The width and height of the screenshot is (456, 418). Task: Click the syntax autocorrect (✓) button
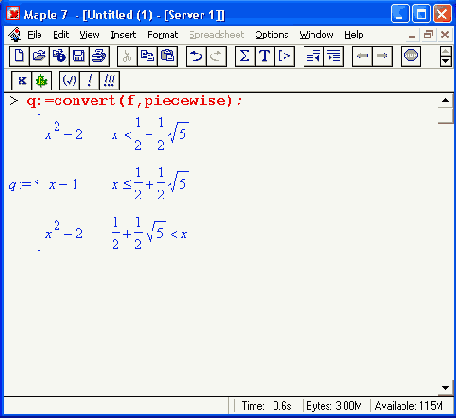tap(69, 80)
